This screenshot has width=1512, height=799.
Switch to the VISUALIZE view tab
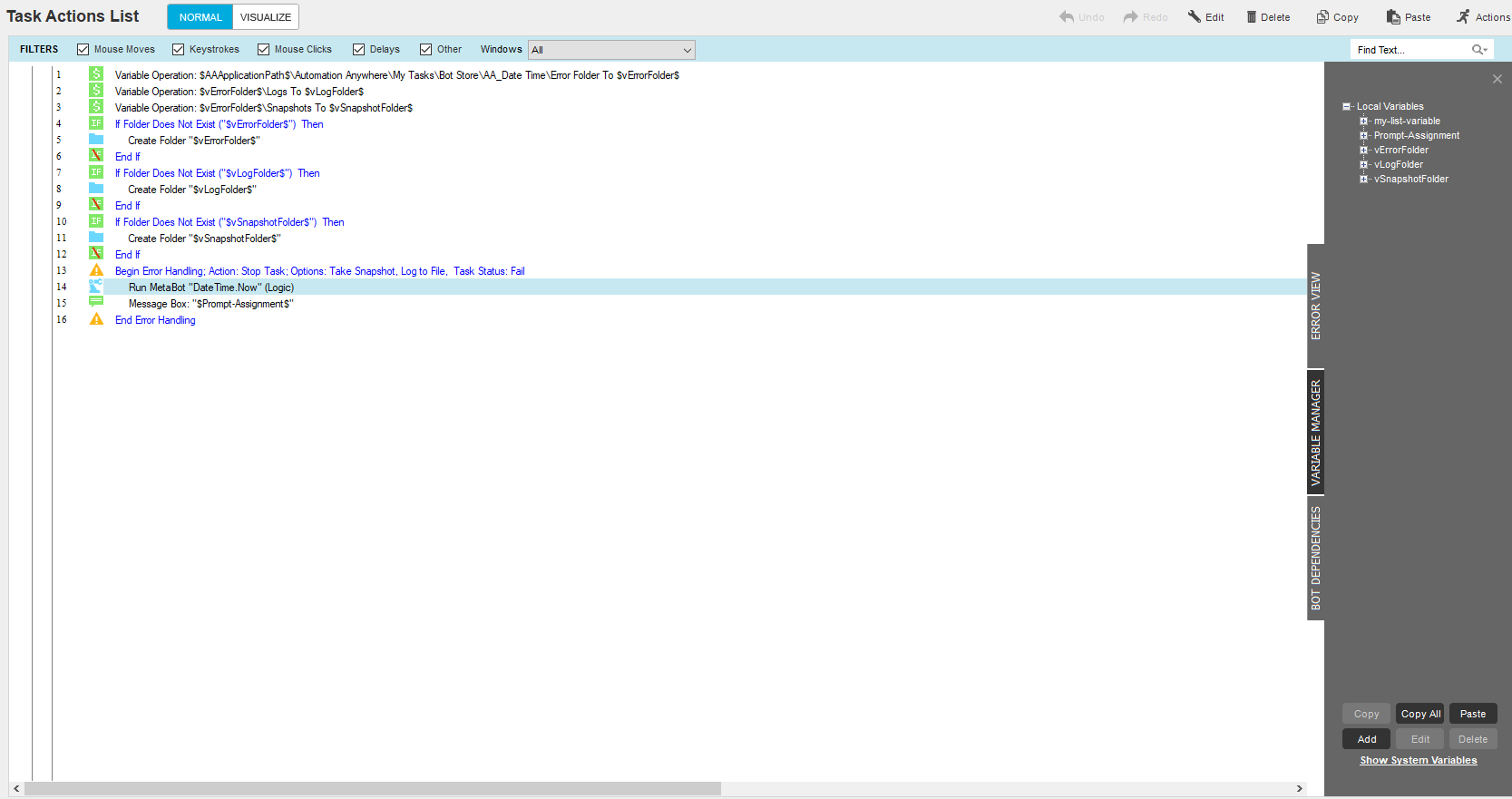point(266,17)
